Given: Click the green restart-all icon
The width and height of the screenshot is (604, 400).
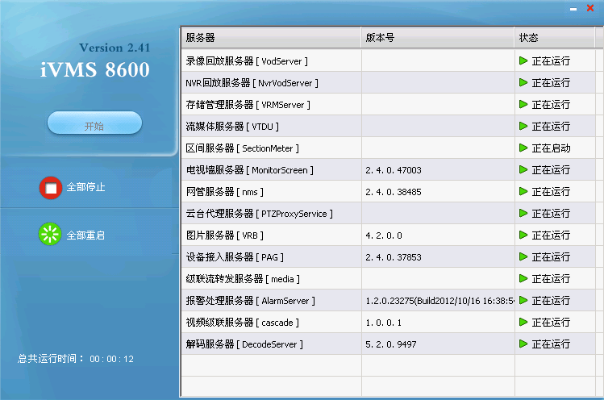Looking at the screenshot, I should click(50, 235).
